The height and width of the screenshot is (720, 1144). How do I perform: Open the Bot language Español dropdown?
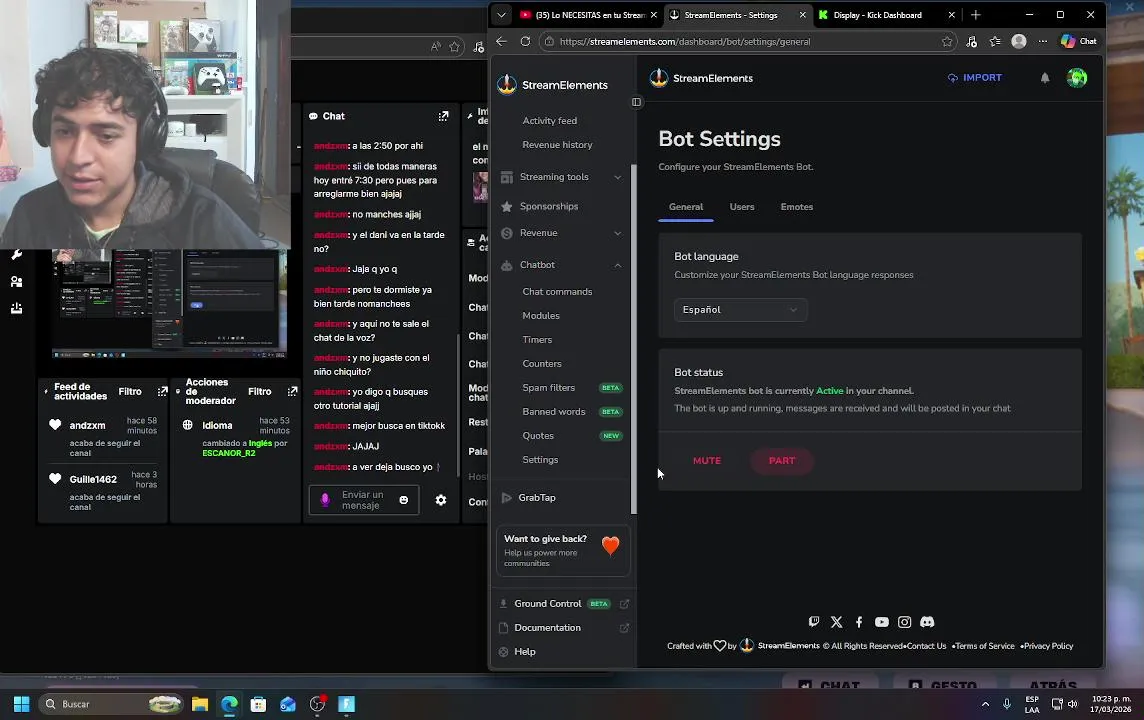(x=741, y=310)
